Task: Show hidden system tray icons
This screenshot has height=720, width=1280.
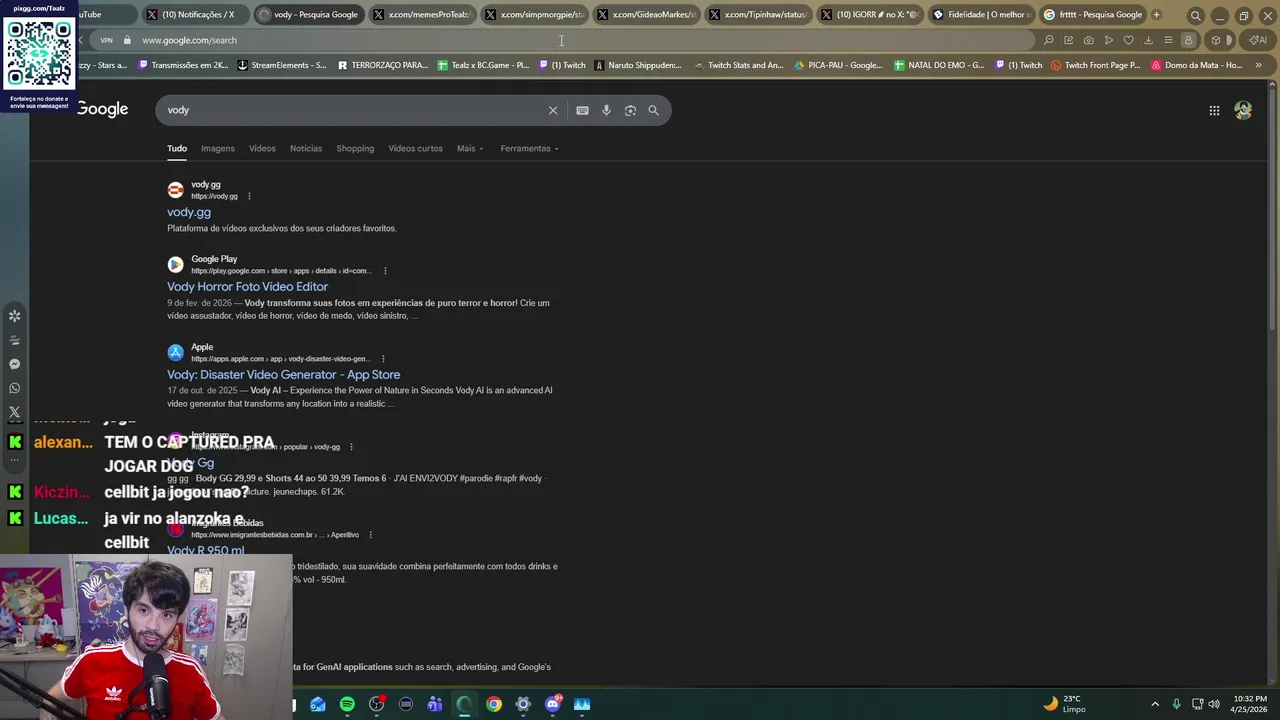Action: point(1155,704)
